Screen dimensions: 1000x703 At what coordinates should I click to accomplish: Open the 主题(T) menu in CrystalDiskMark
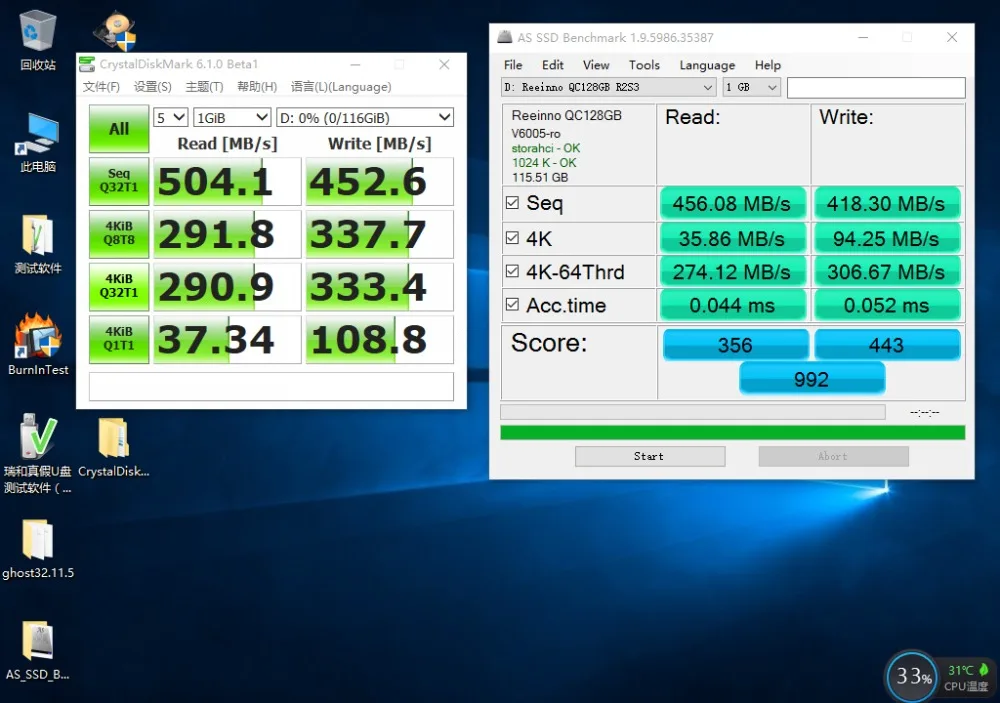pos(204,87)
